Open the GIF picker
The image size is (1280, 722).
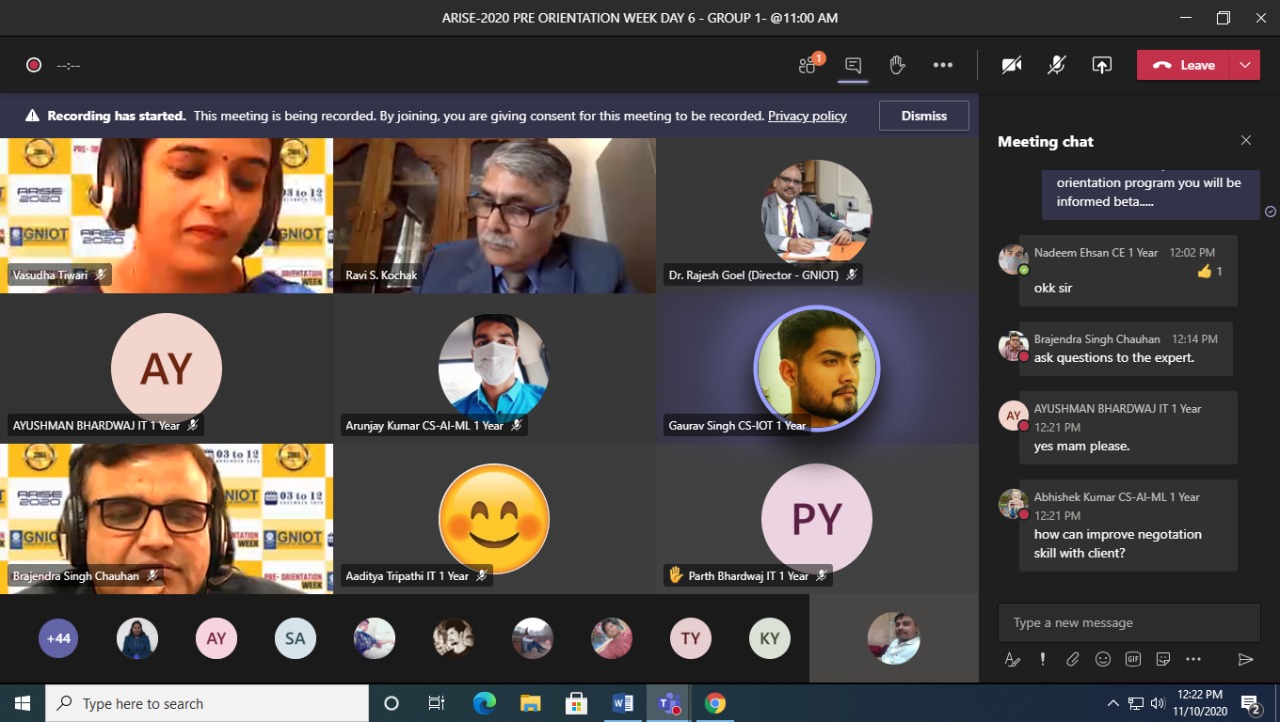tap(1133, 659)
